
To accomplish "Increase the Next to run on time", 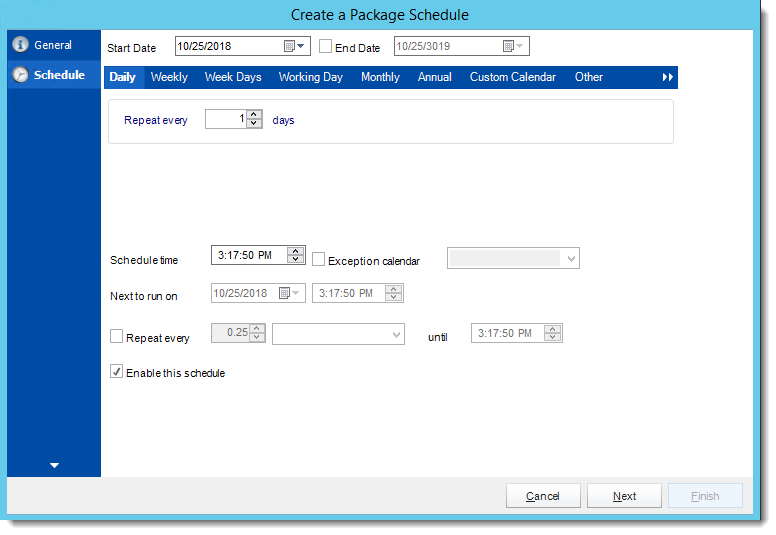I will (x=393, y=289).
